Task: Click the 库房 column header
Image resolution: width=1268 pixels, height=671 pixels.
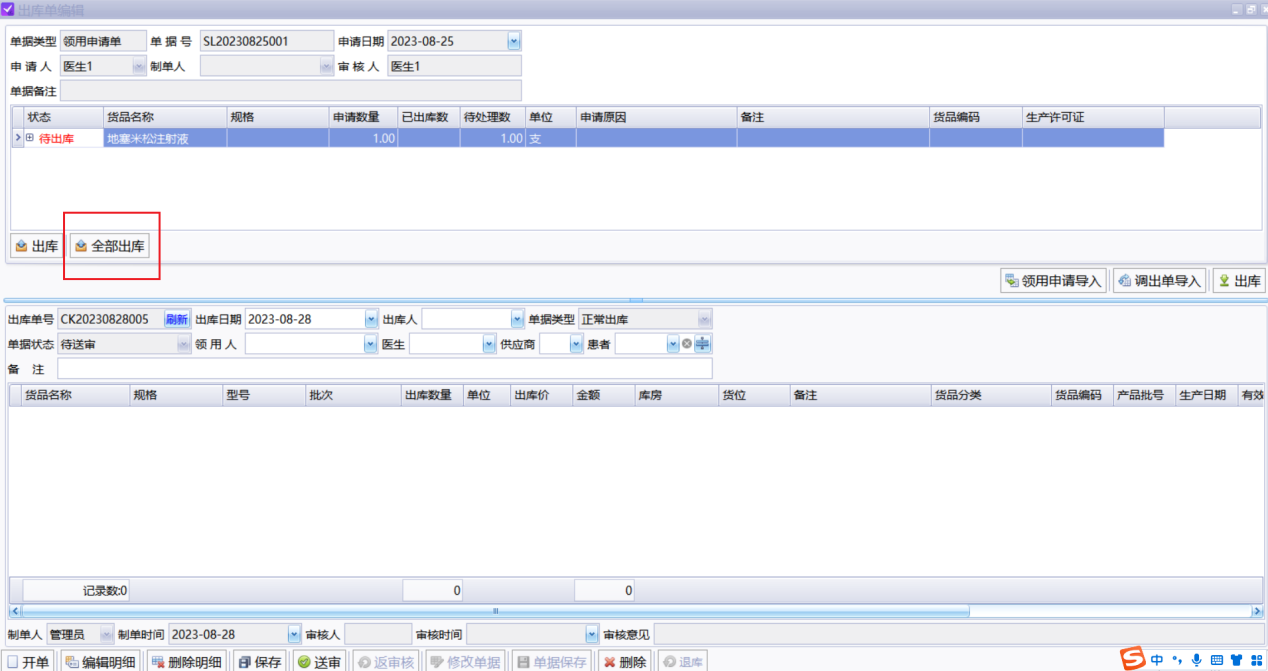Action: click(677, 395)
